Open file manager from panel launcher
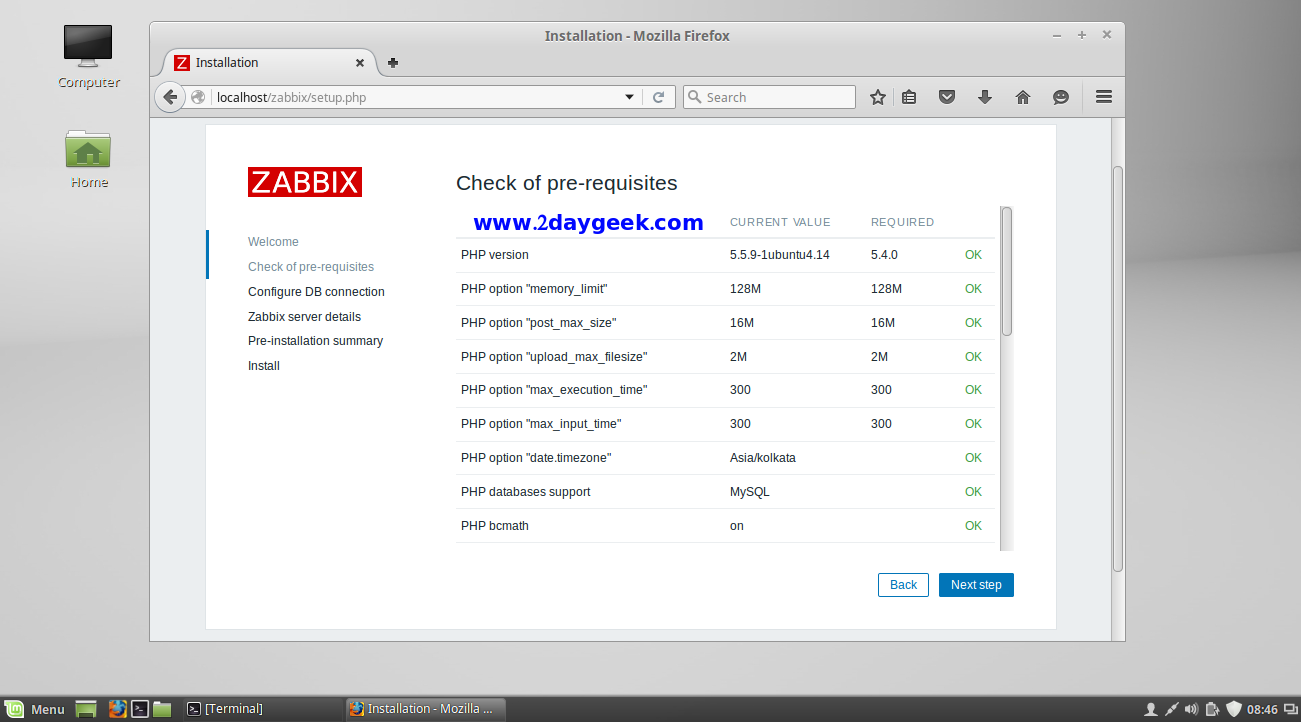1301x722 pixels. pos(162,709)
